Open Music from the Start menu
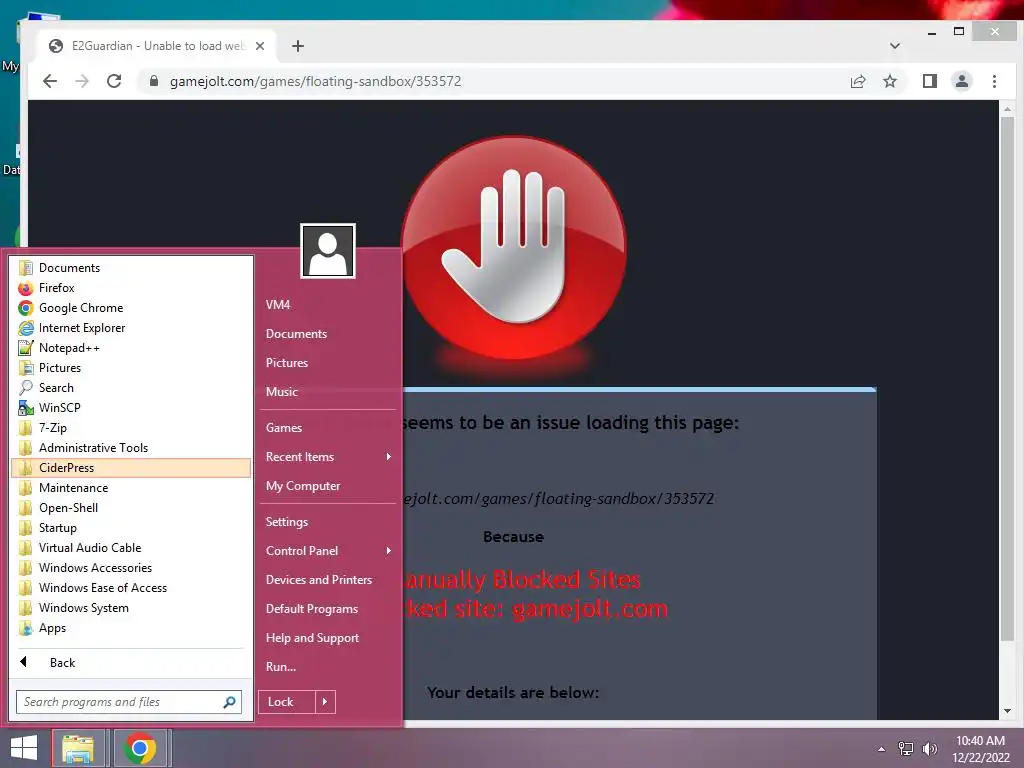 click(328, 392)
